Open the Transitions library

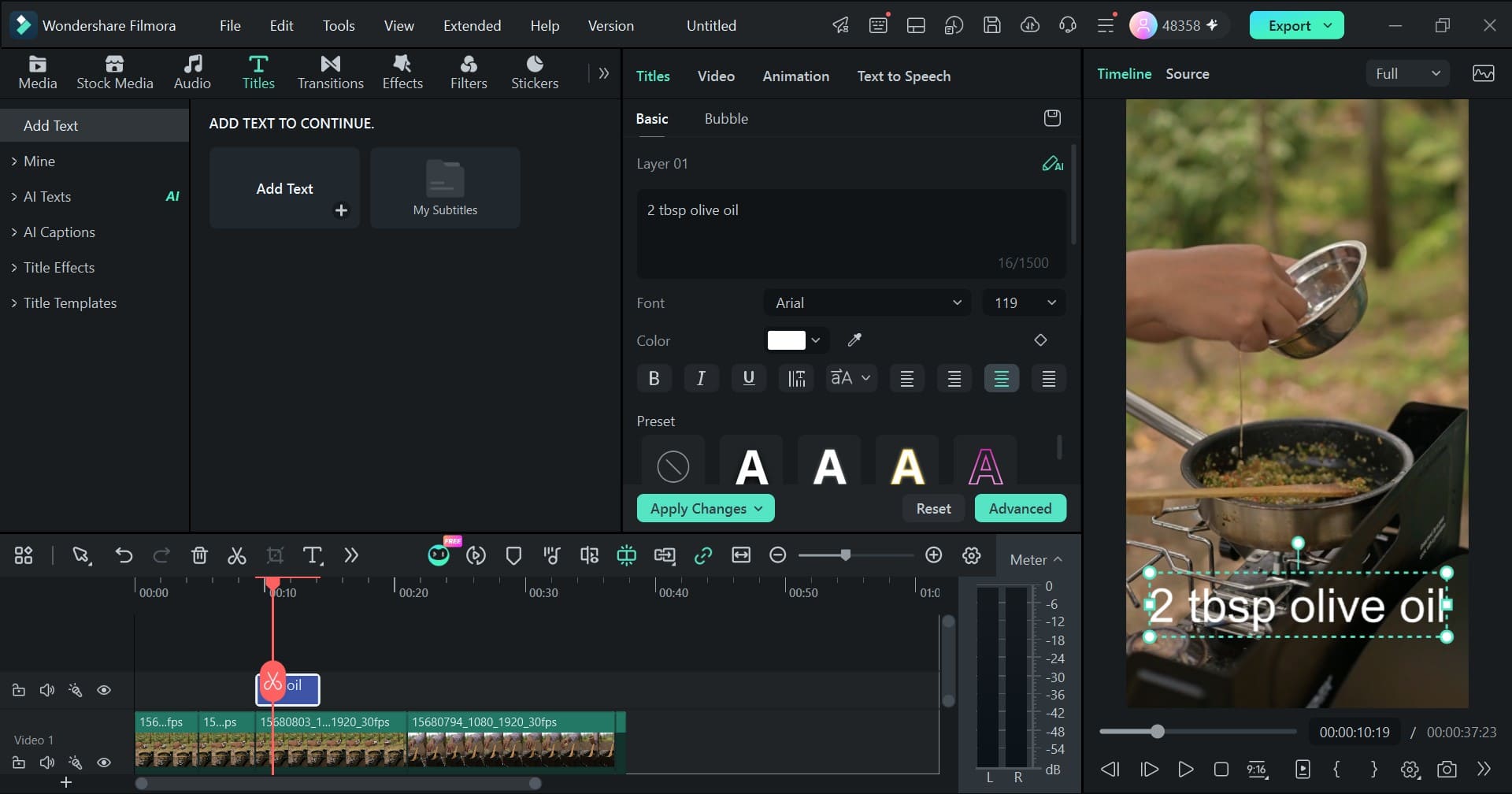330,72
